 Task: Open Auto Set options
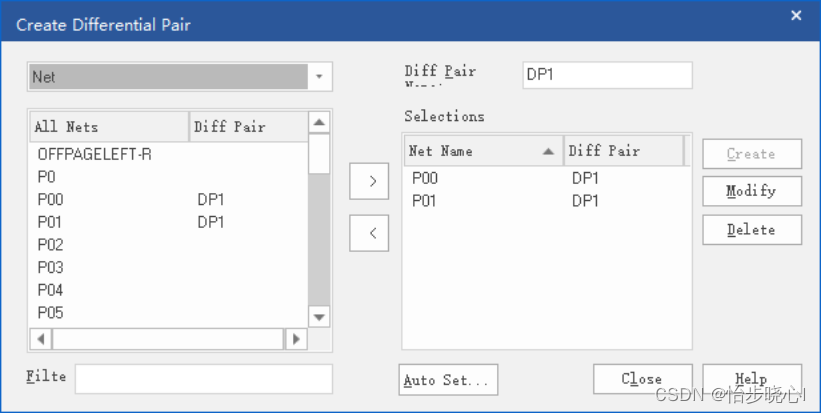tap(448, 380)
